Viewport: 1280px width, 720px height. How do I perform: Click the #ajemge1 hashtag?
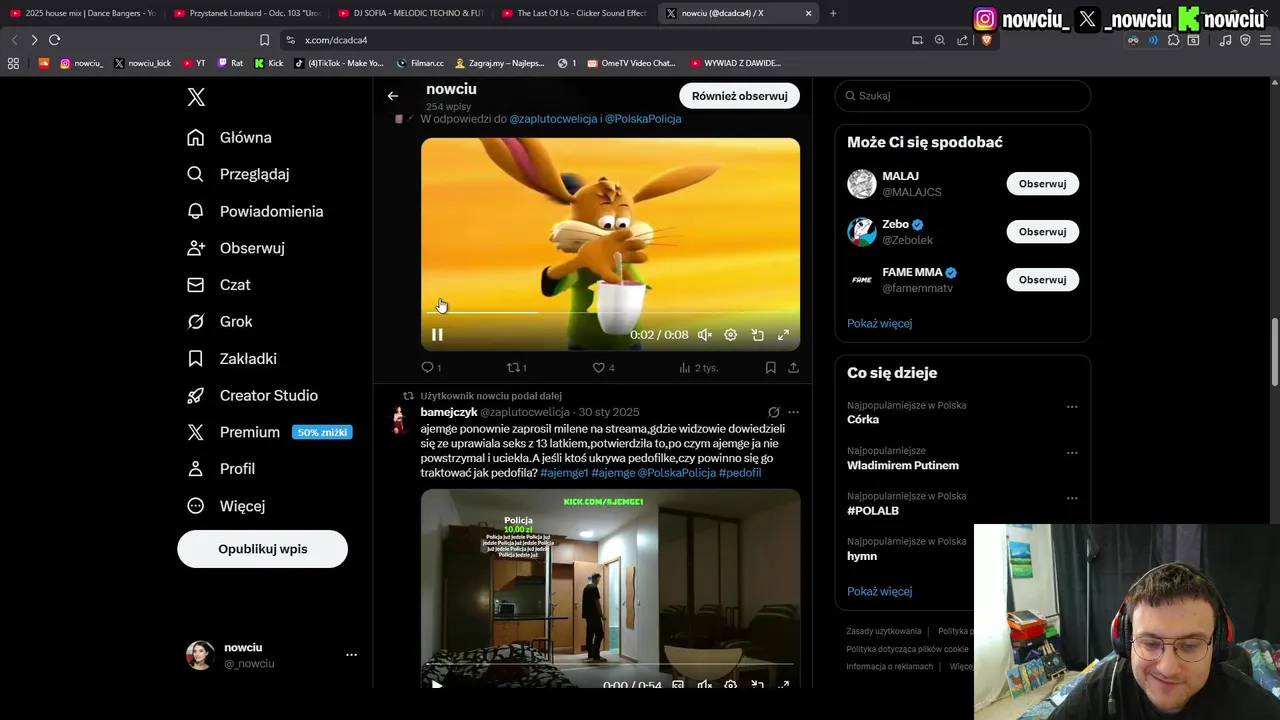click(x=564, y=473)
